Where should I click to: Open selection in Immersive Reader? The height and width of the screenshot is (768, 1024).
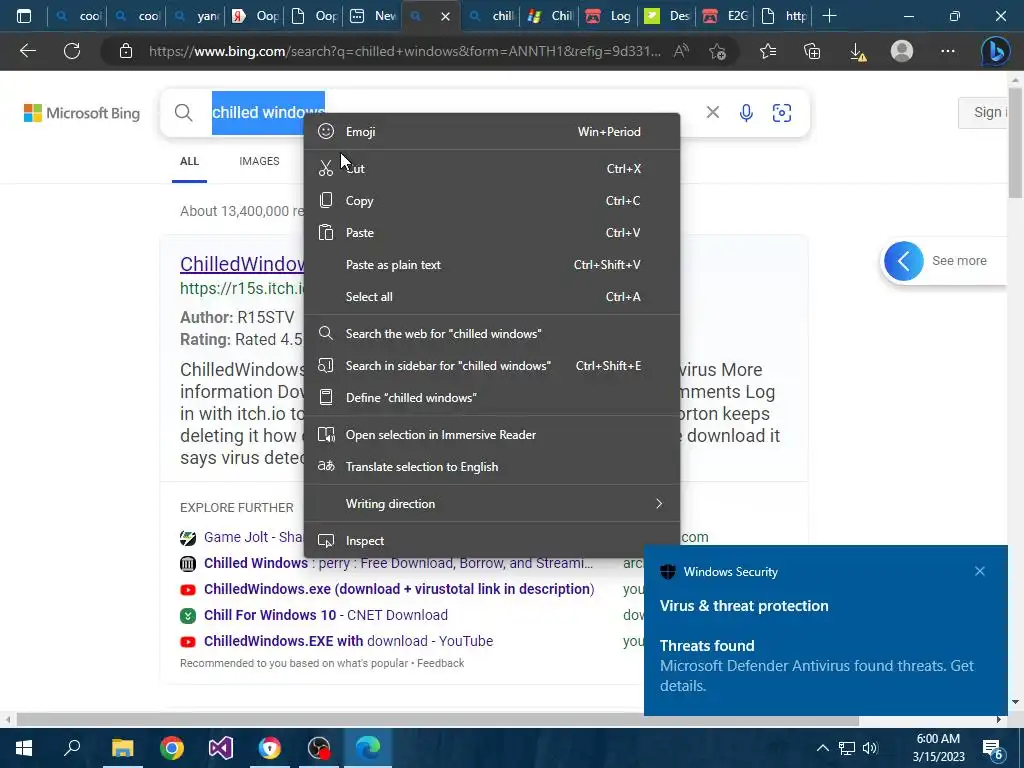click(492, 435)
